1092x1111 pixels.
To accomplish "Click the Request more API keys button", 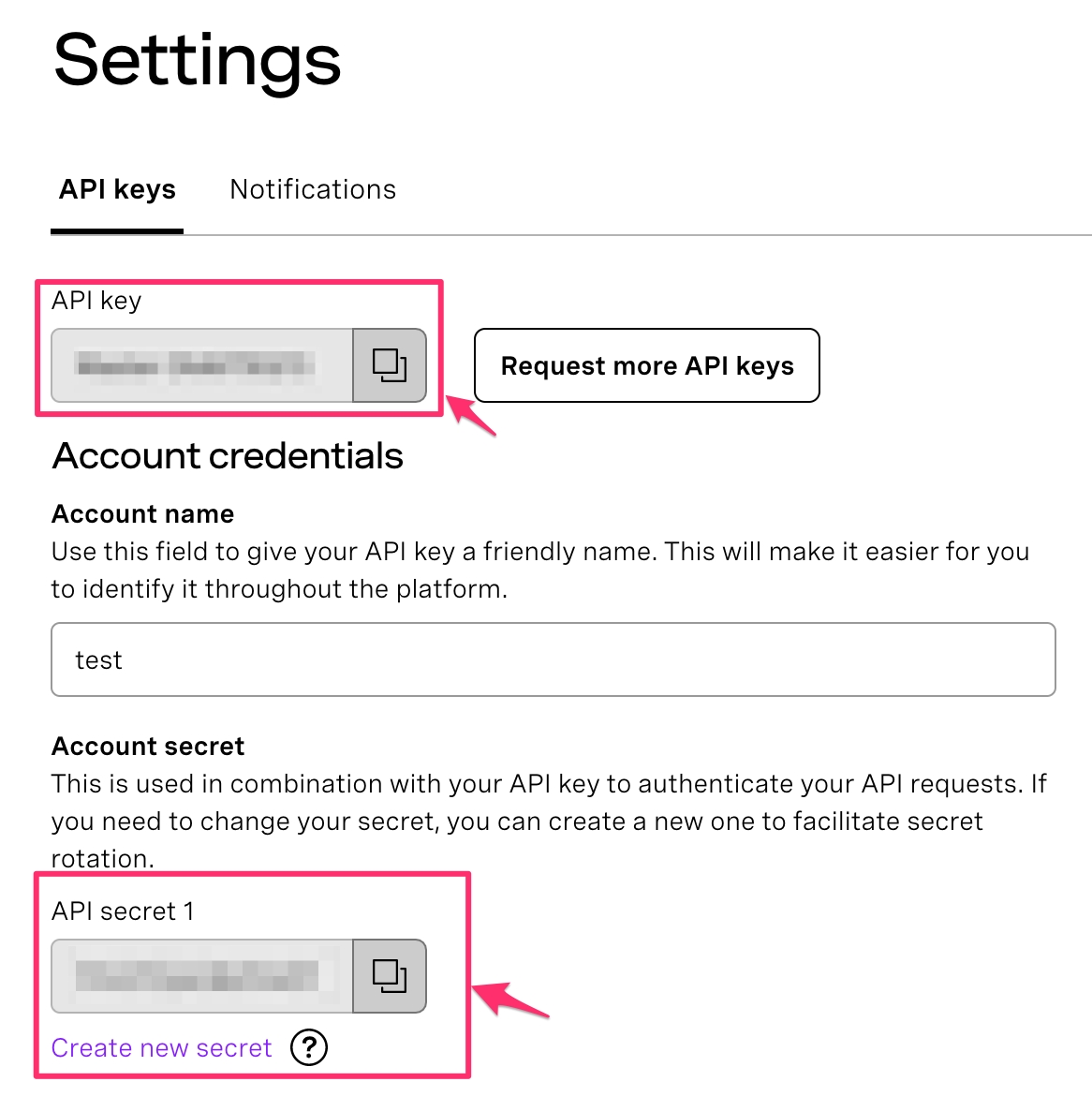I will coord(646,366).
